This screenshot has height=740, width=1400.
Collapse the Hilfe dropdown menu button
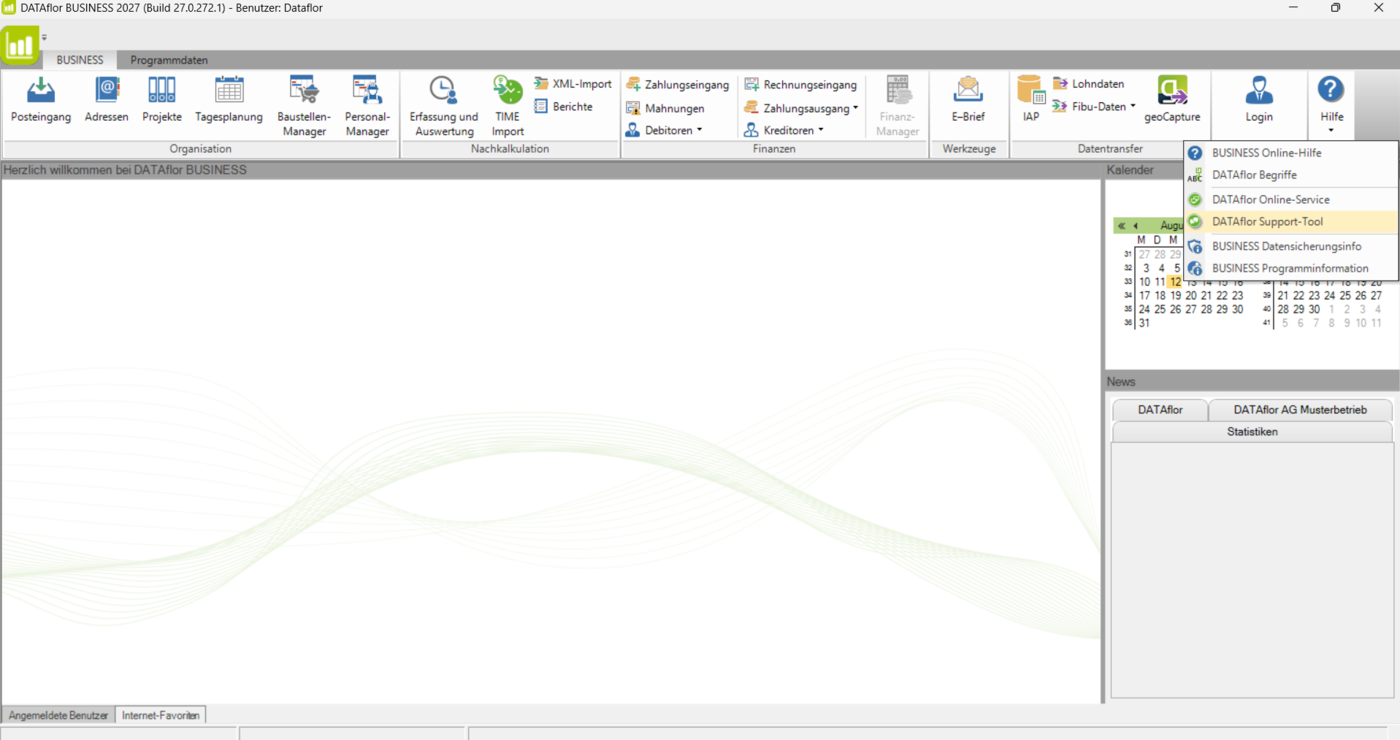(1331, 106)
